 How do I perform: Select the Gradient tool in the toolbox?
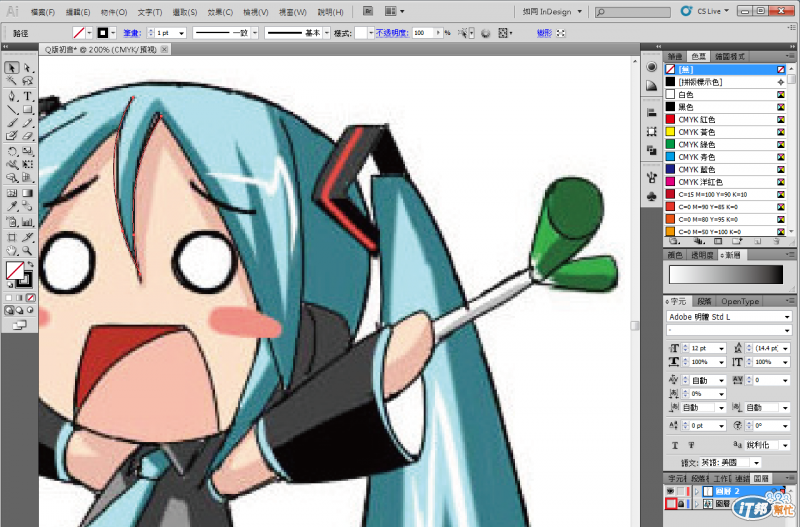click(27, 193)
